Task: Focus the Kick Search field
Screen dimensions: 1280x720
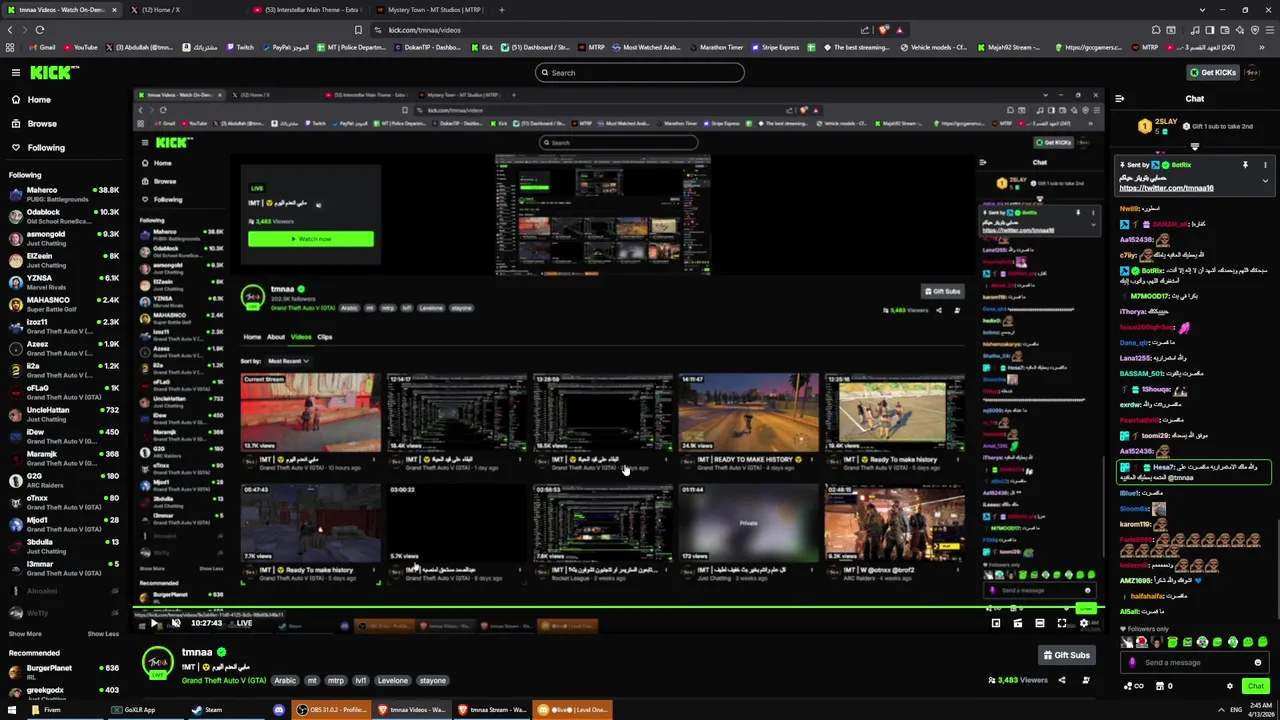Action: pyautogui.click(x=640, y=72)
